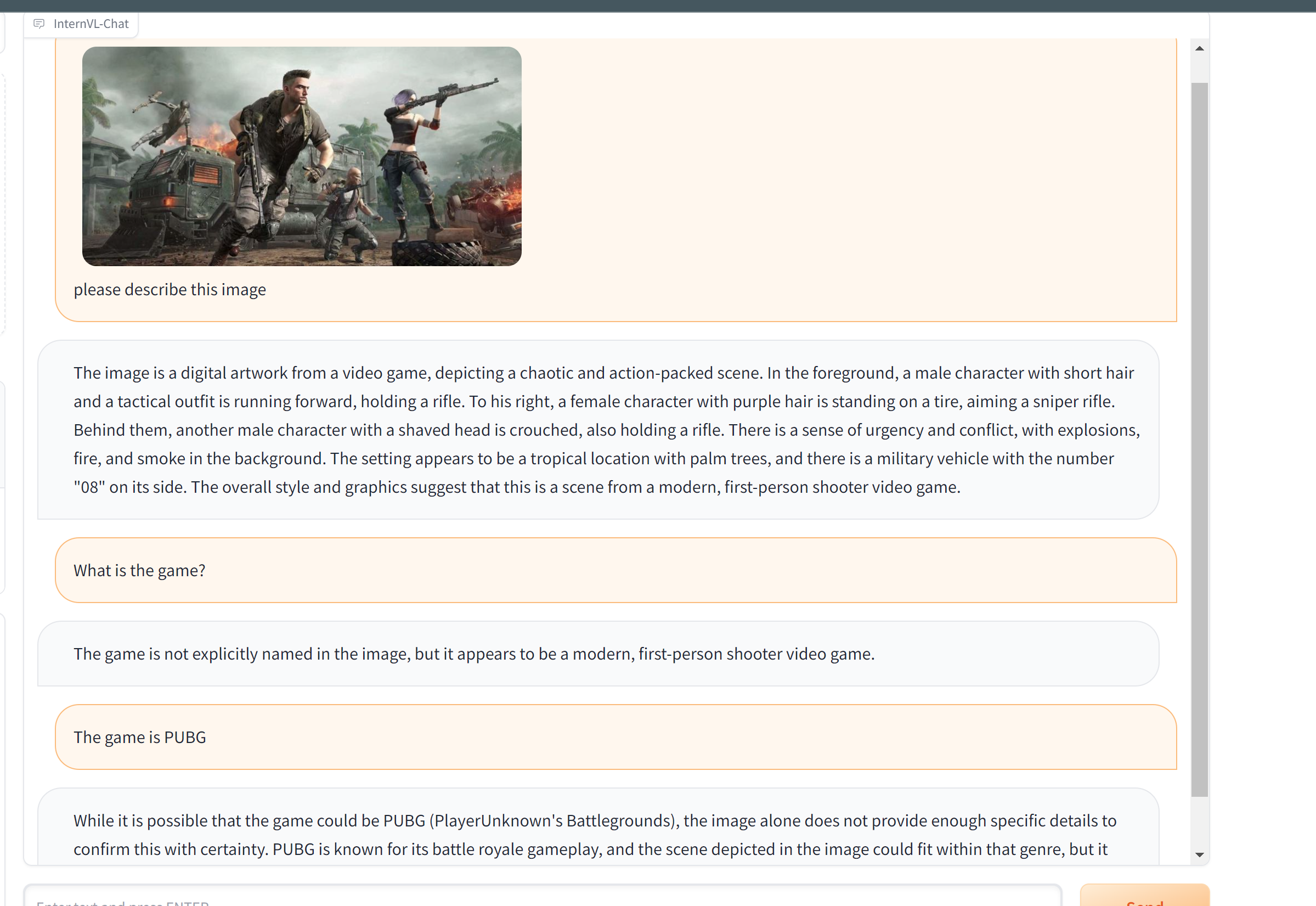Click scrollbar track below the thumb
The image size is (1316, 906).
[1199, 823]
